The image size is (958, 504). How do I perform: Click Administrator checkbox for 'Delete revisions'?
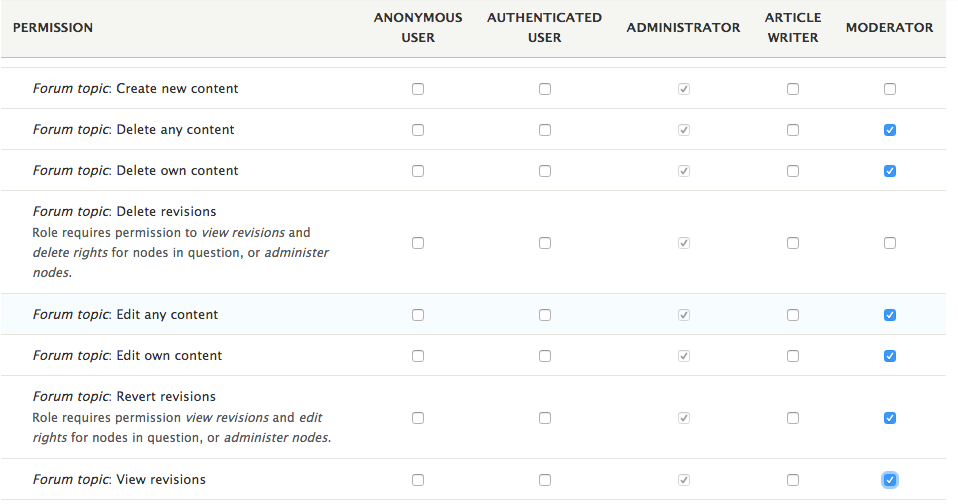[684, 243]
